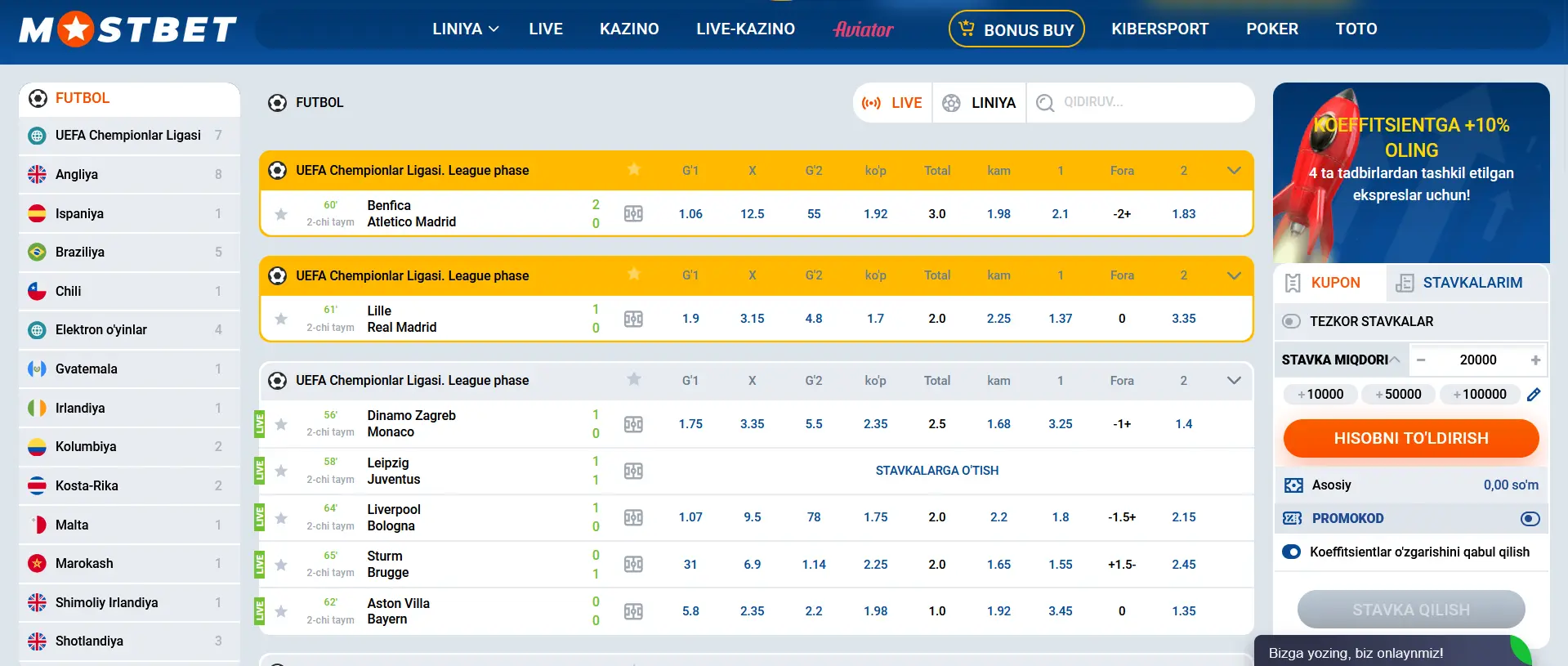
Task: Open Elektron o'yinlar in sidebar
Action: tap(129, 330)
